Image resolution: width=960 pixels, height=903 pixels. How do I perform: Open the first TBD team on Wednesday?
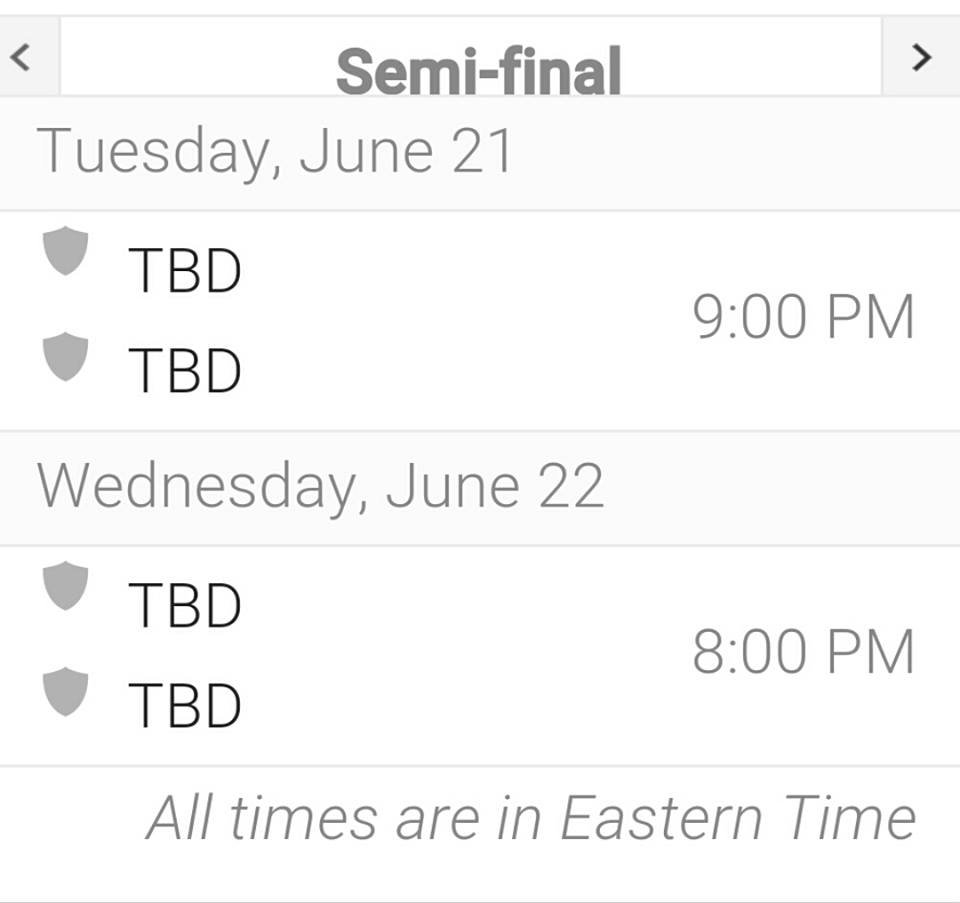pos(185,605)
